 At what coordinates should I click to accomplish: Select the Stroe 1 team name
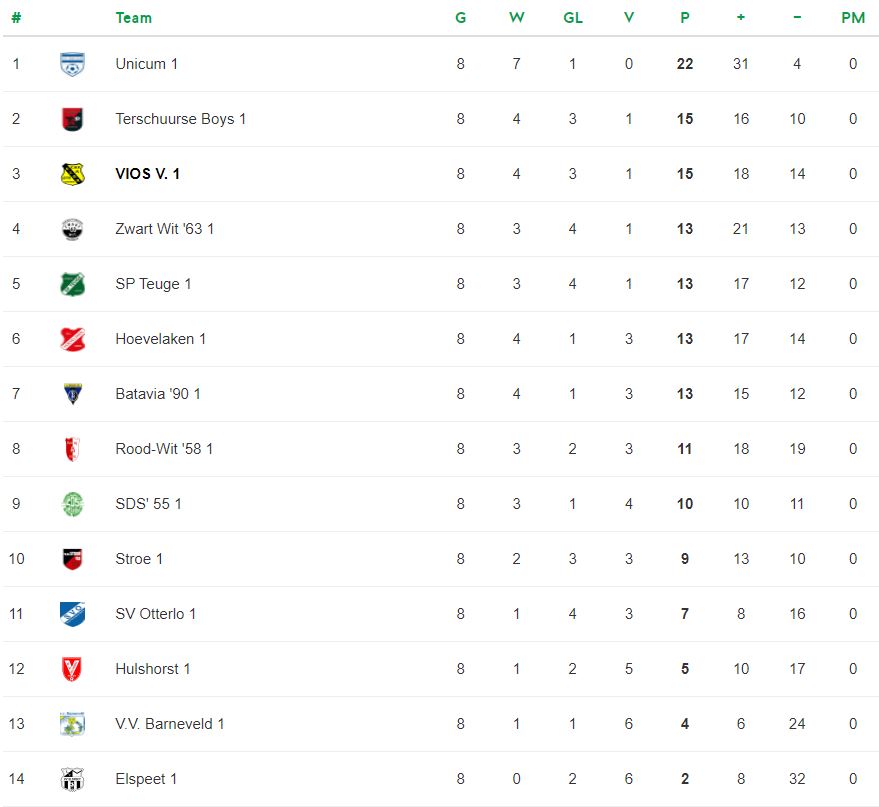click(139, 559)
